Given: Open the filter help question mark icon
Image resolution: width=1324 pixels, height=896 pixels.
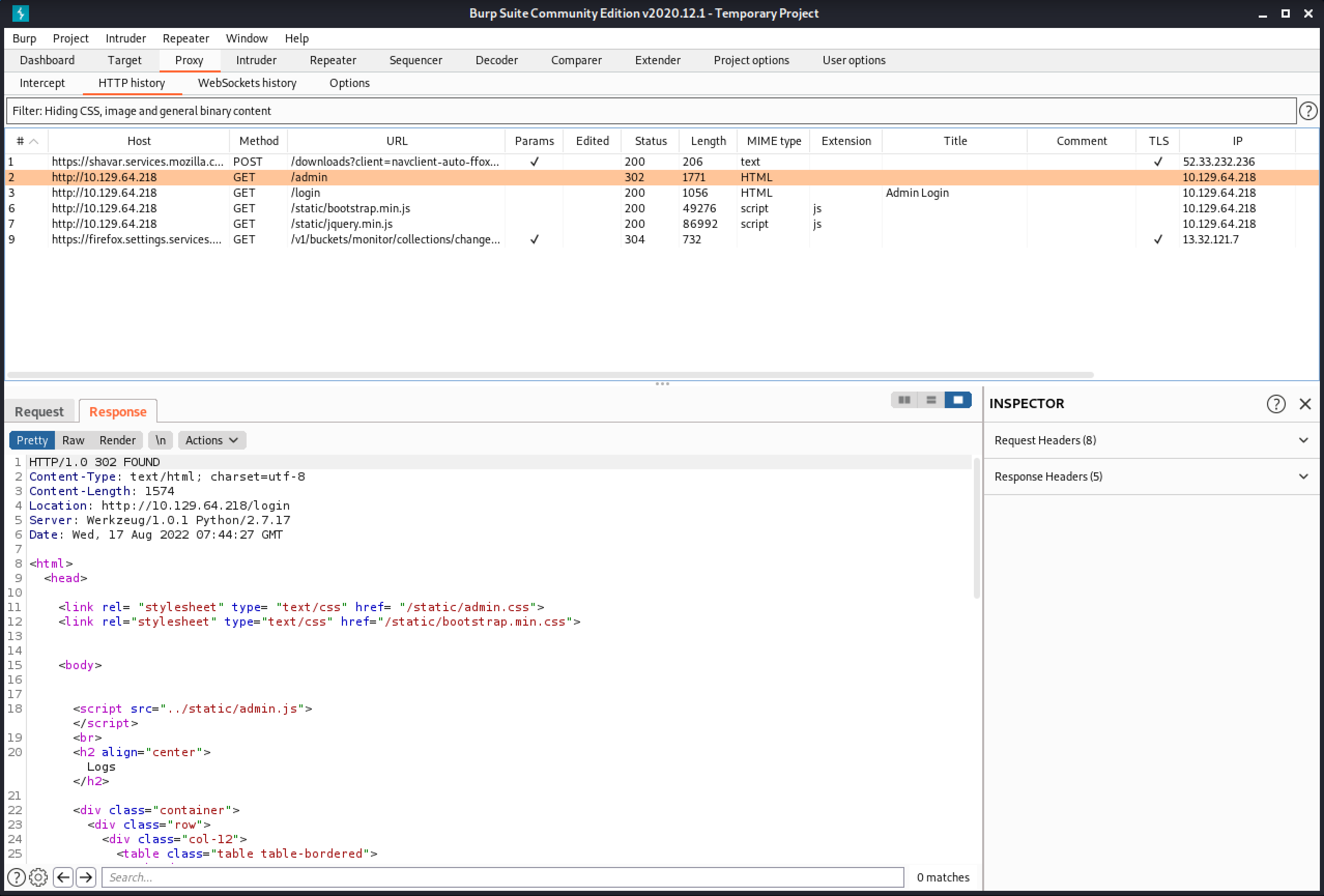Looking at the screenshot, I should (x=1307, y=110).
